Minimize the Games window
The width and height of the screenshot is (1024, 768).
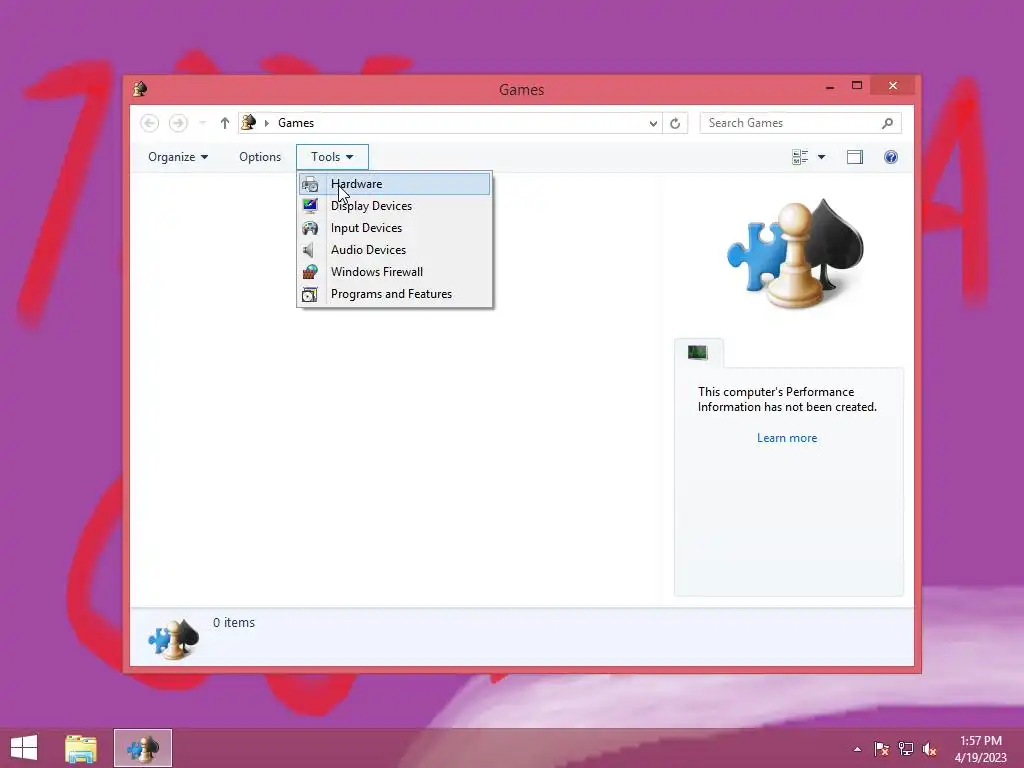tap(830, 87)
